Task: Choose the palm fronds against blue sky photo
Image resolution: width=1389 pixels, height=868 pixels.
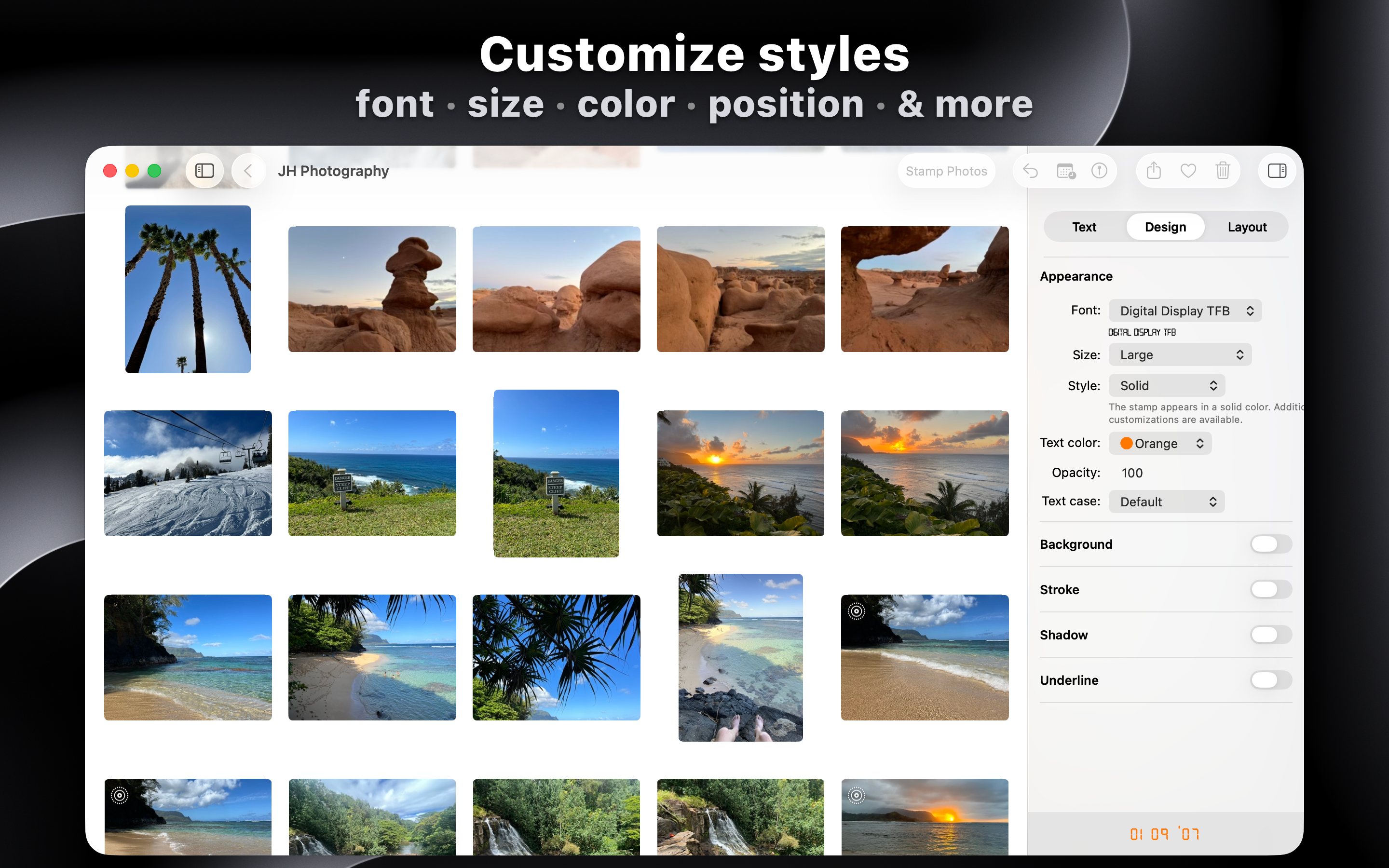Action: [556, 657]
